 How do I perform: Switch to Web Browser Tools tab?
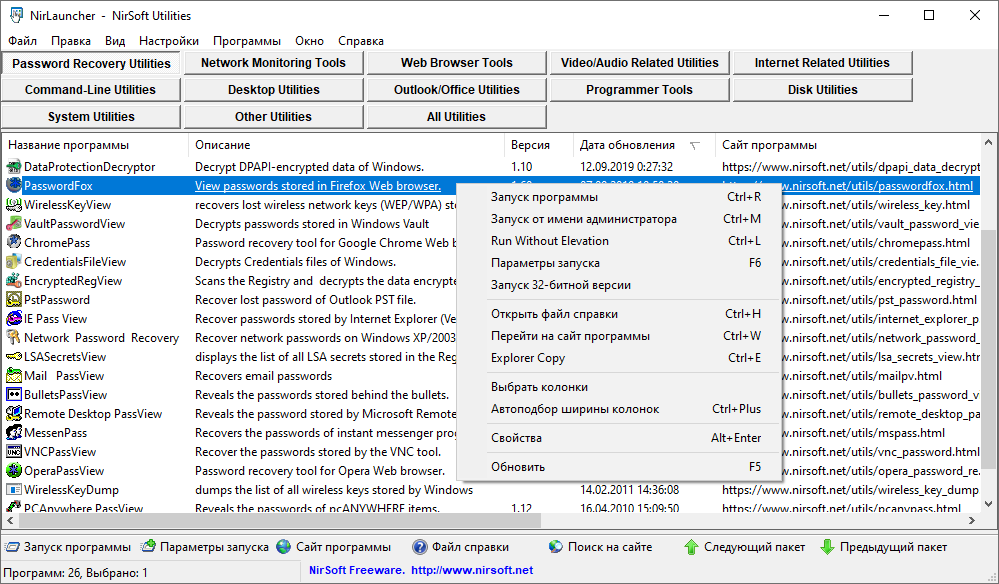point(456,63)
